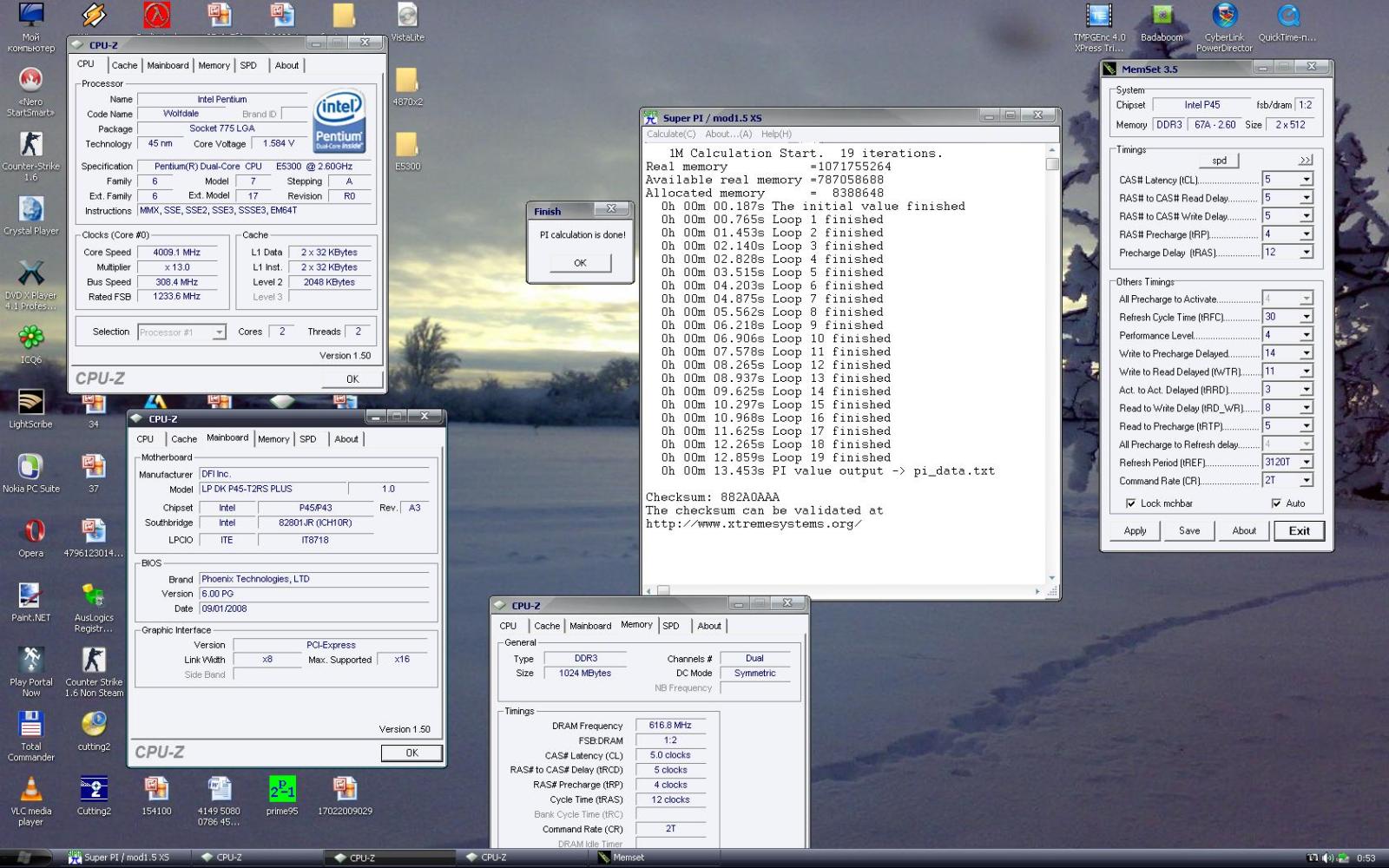1389x868 pixels.
Task: Click the system tray clock 0:53
Action: coord(1366,858)
